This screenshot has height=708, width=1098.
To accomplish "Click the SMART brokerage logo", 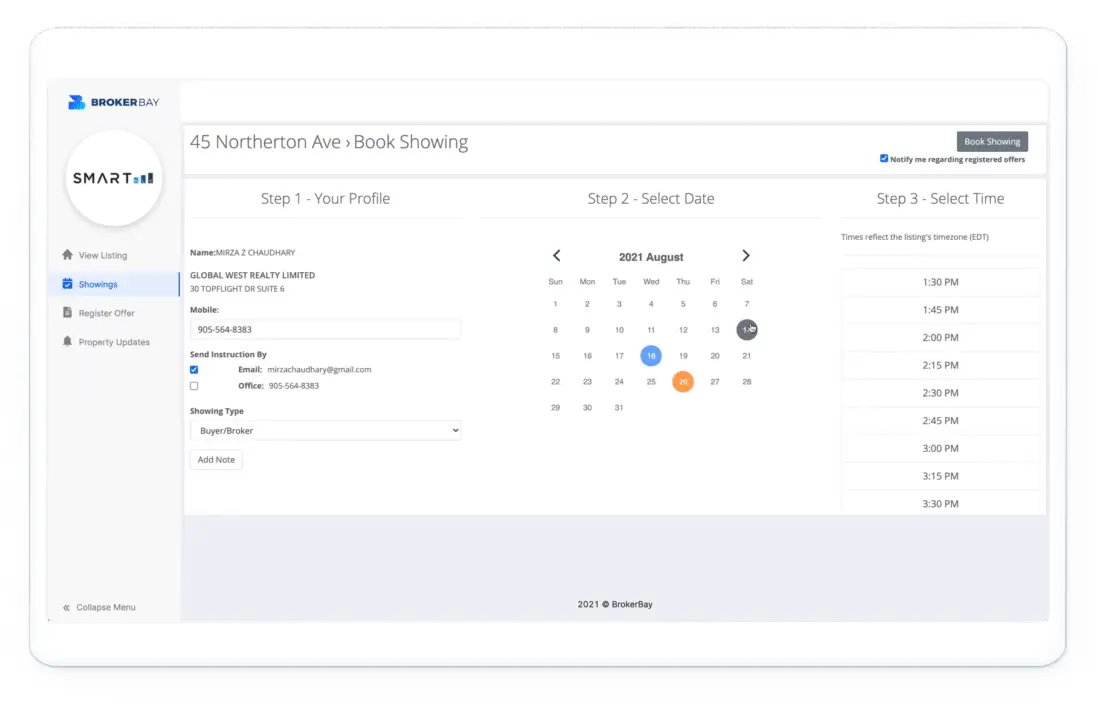I will [x=113, y=178].
